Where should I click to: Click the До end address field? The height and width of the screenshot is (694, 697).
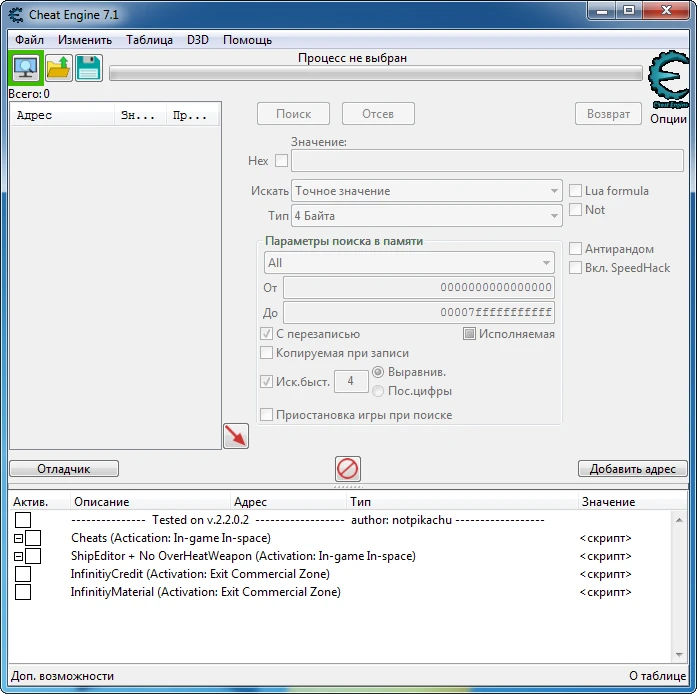(x=419, y=312)
